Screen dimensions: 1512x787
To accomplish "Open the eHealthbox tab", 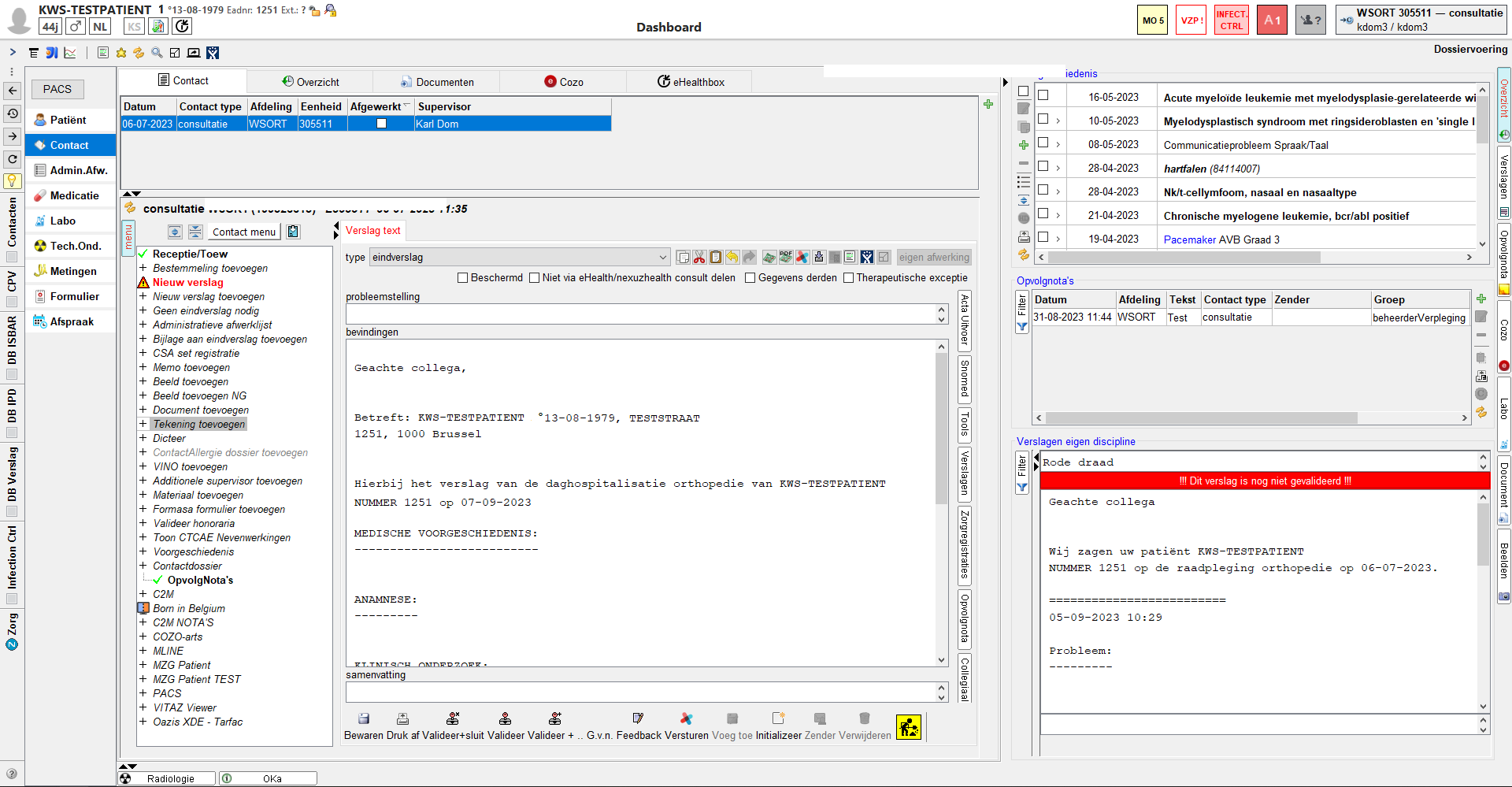I will 691,82.
